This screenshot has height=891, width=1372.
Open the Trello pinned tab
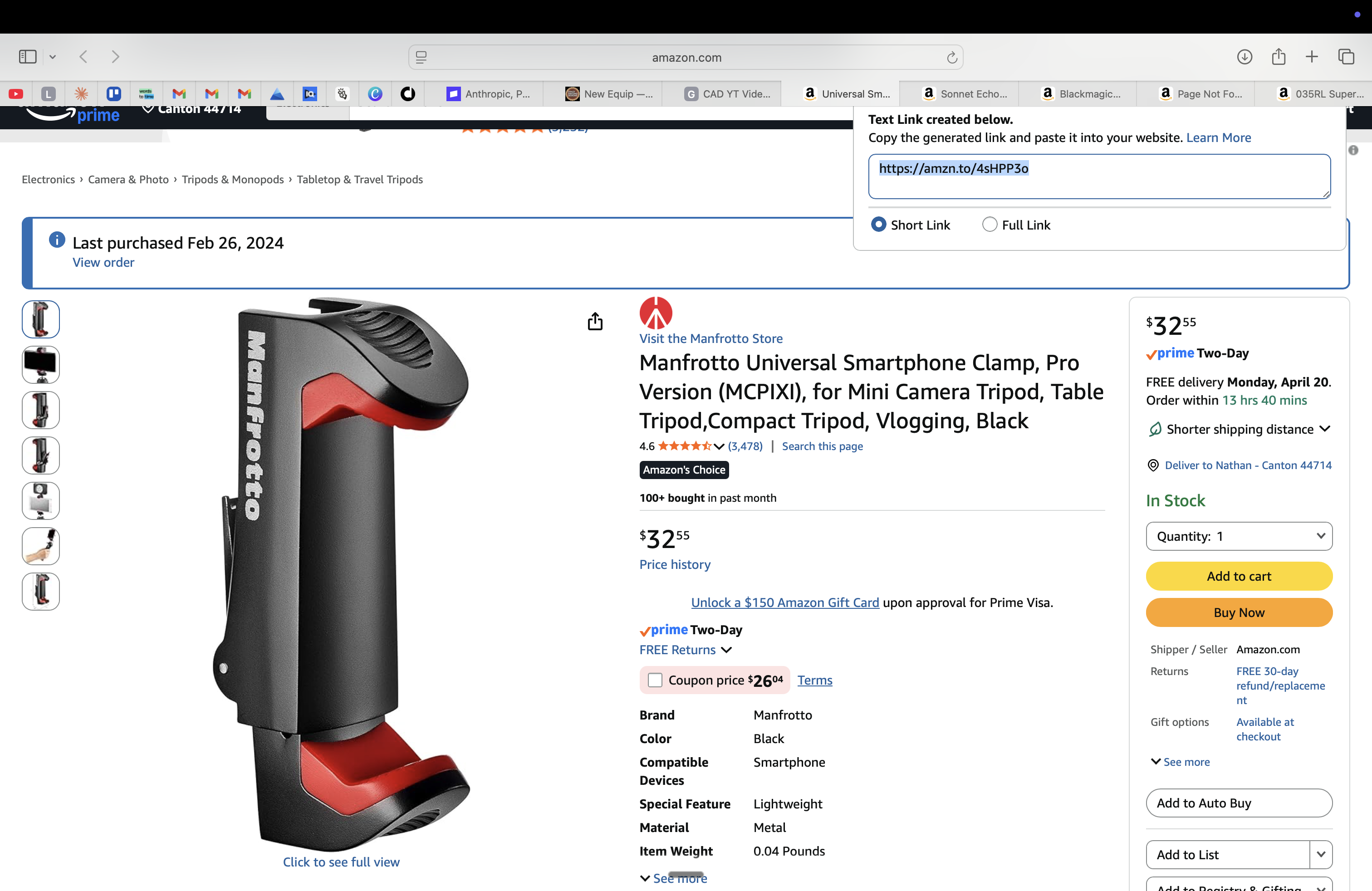(x=113, y=93)
